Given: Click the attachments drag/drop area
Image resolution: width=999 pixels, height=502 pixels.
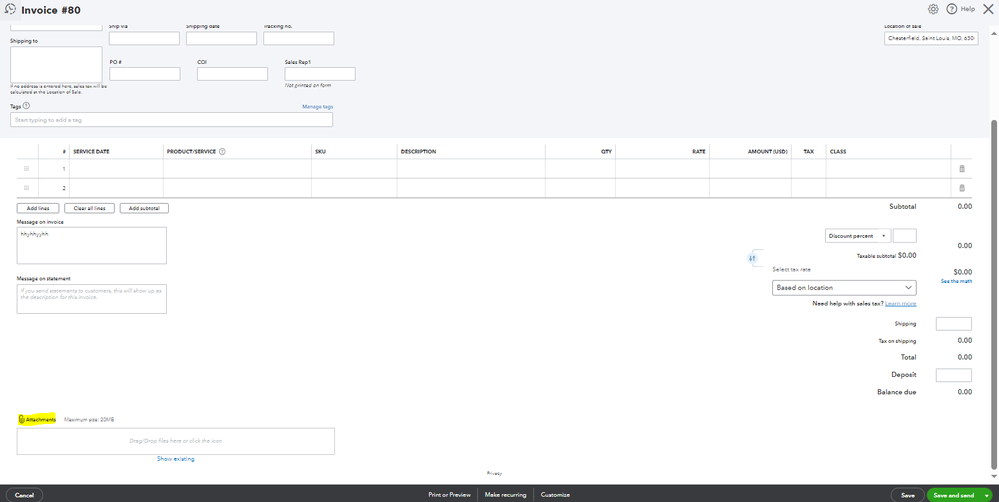Looking at the screenshot, I should click(176, 441).
